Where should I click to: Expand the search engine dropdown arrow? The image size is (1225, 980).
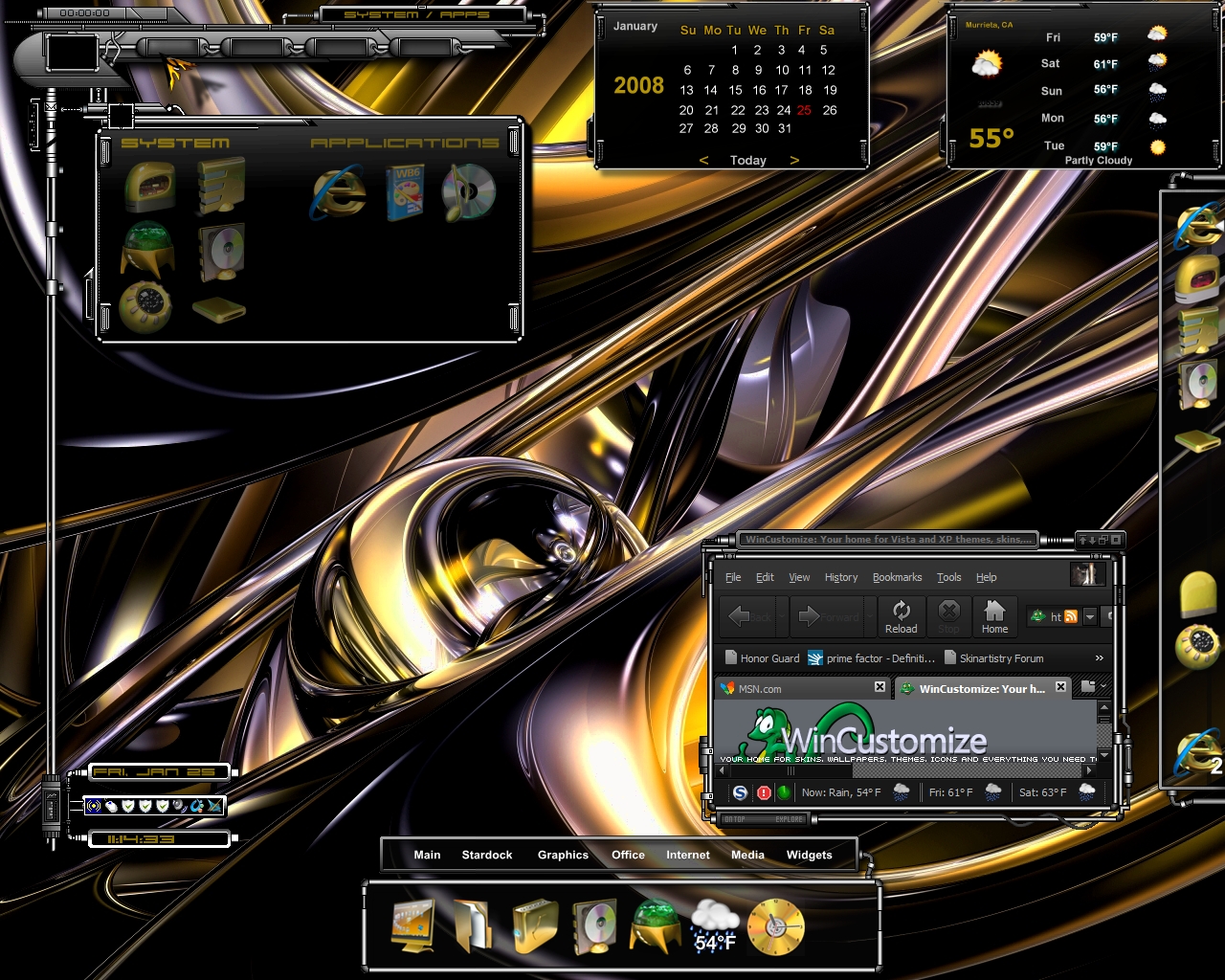coord(1089,617)
